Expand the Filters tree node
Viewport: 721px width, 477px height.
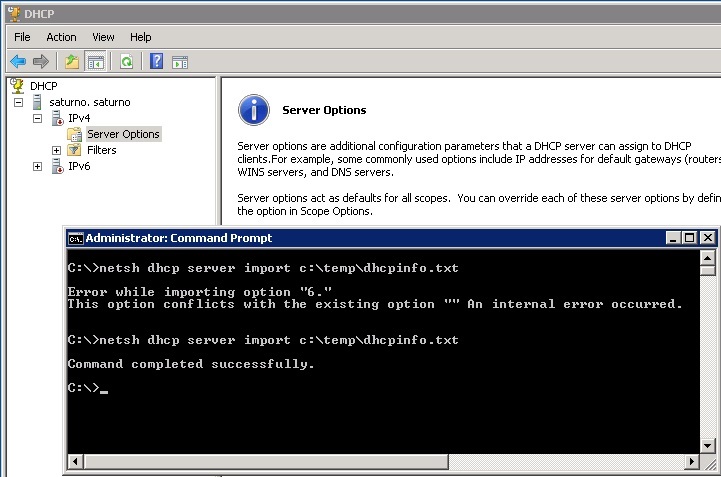(56, 150)
